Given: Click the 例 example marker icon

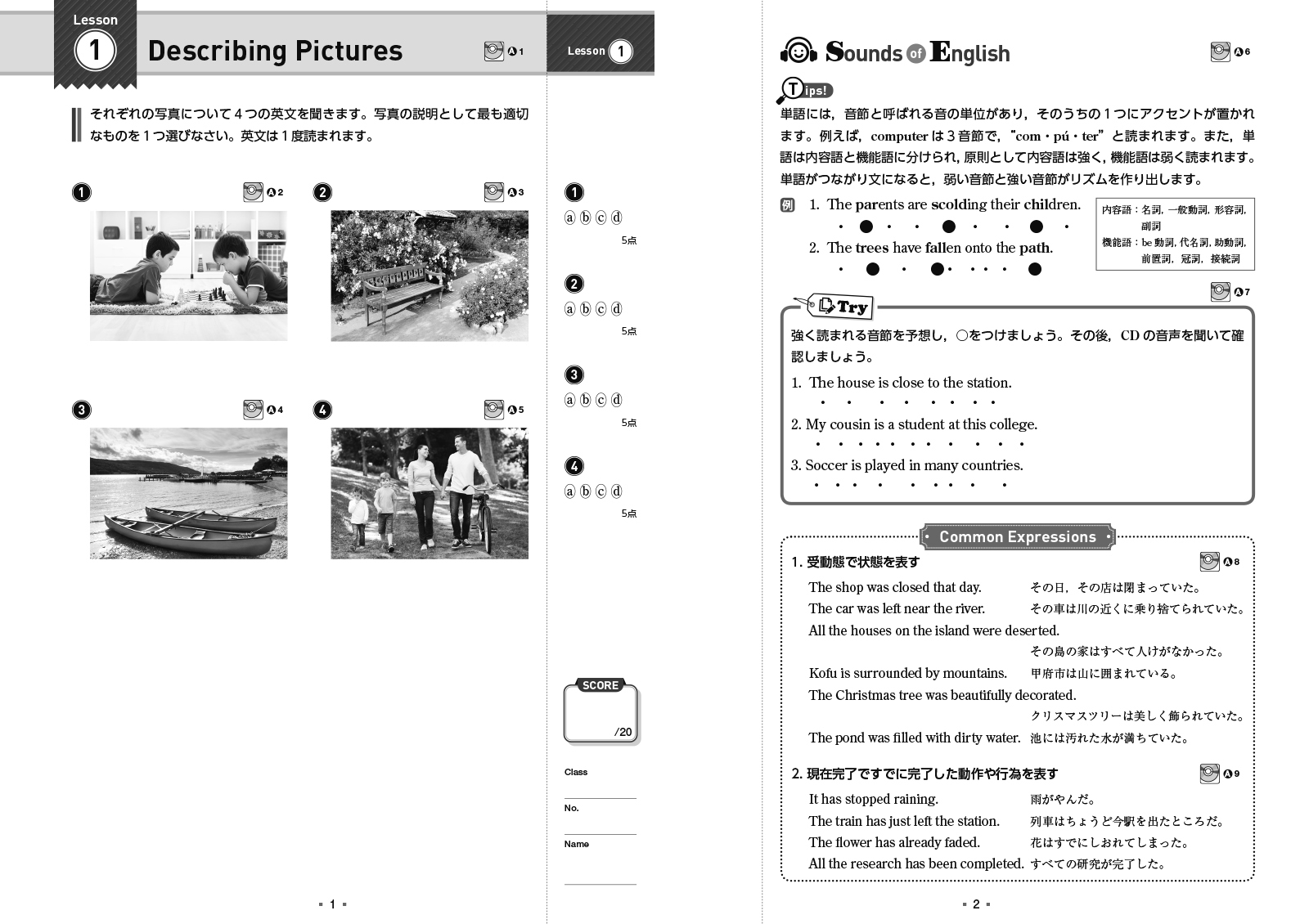Looking at the screenshot, I should click(x=787, y=205).
